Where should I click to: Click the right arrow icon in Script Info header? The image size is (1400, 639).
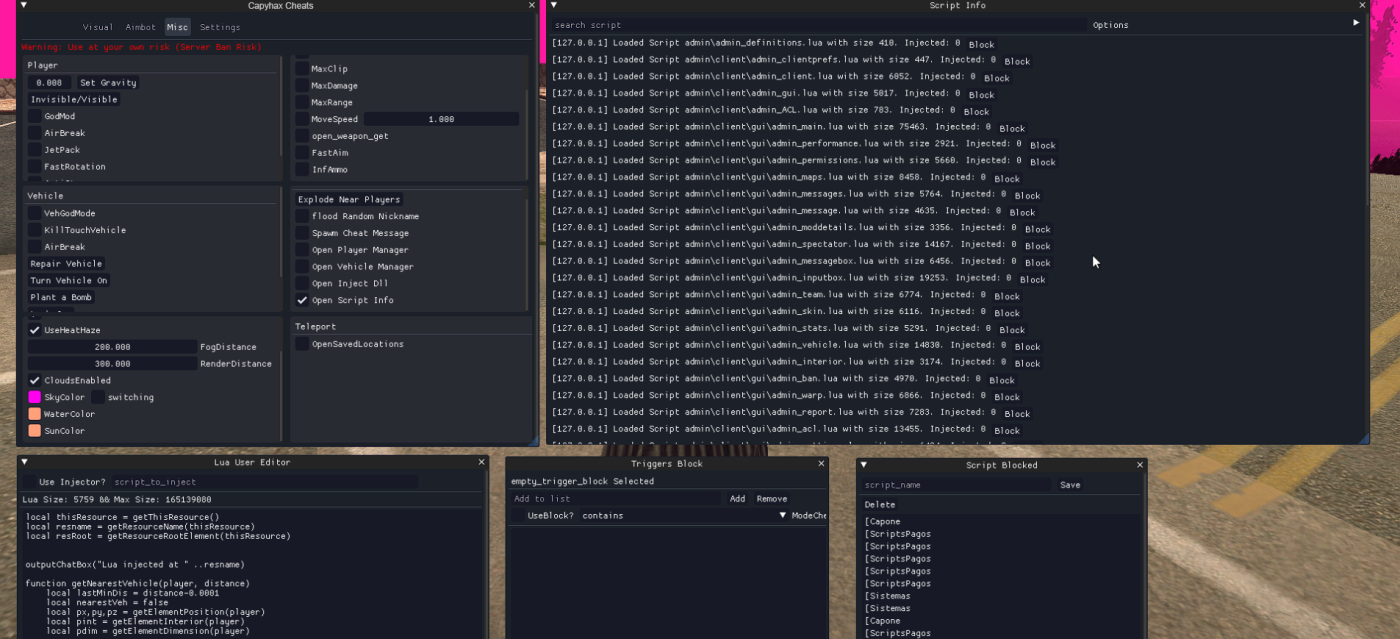click(1358, 24)
